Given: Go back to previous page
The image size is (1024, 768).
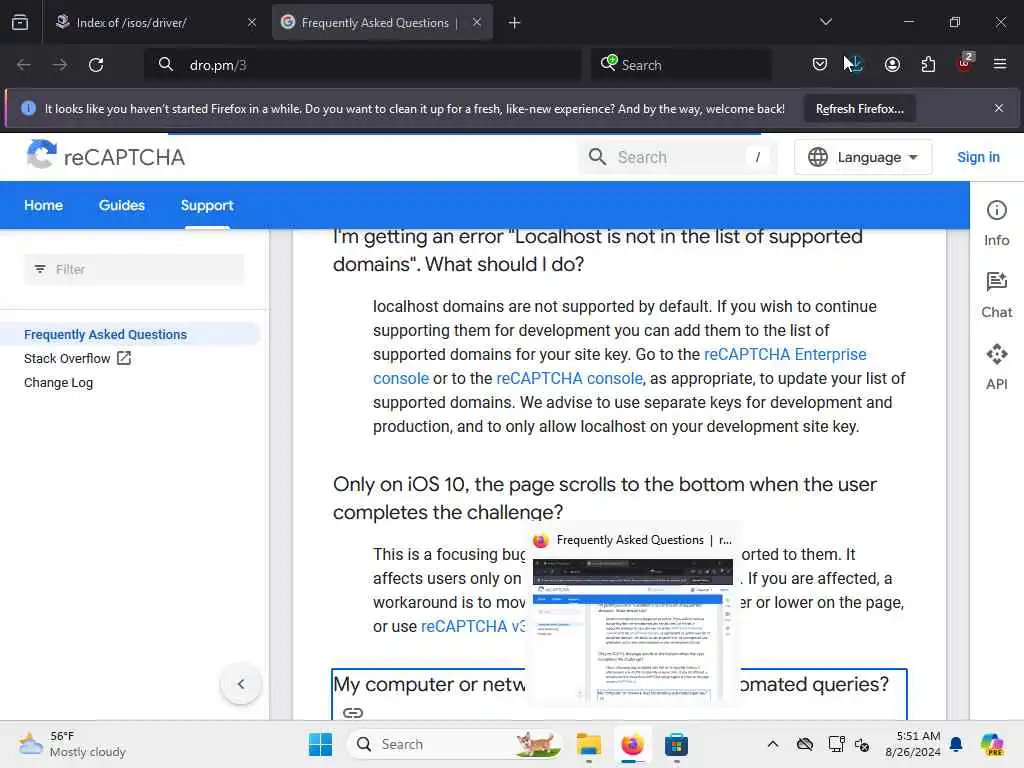Looking at the screenshot, I should pos(24,65).
